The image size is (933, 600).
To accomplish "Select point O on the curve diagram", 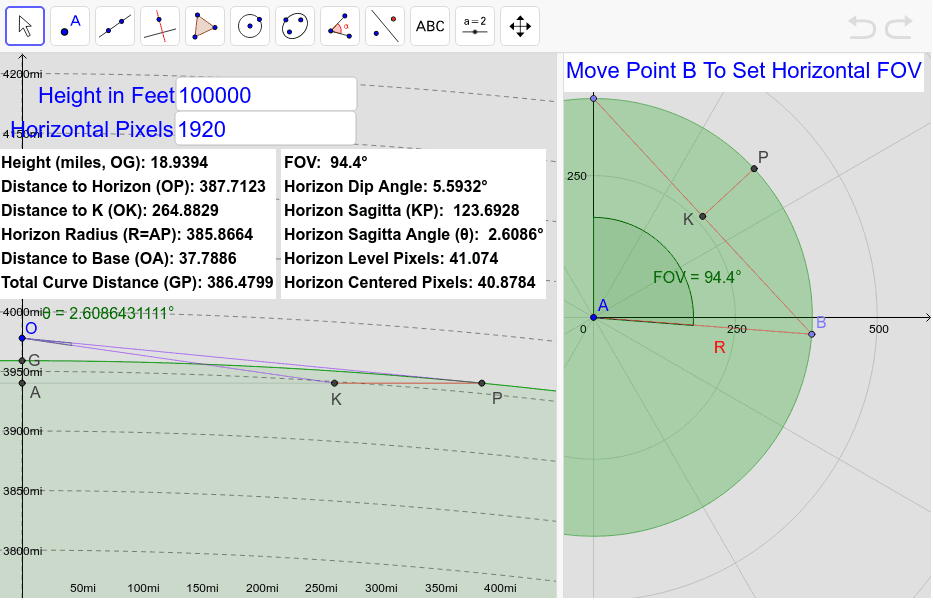I will click(x=21, y=338).
